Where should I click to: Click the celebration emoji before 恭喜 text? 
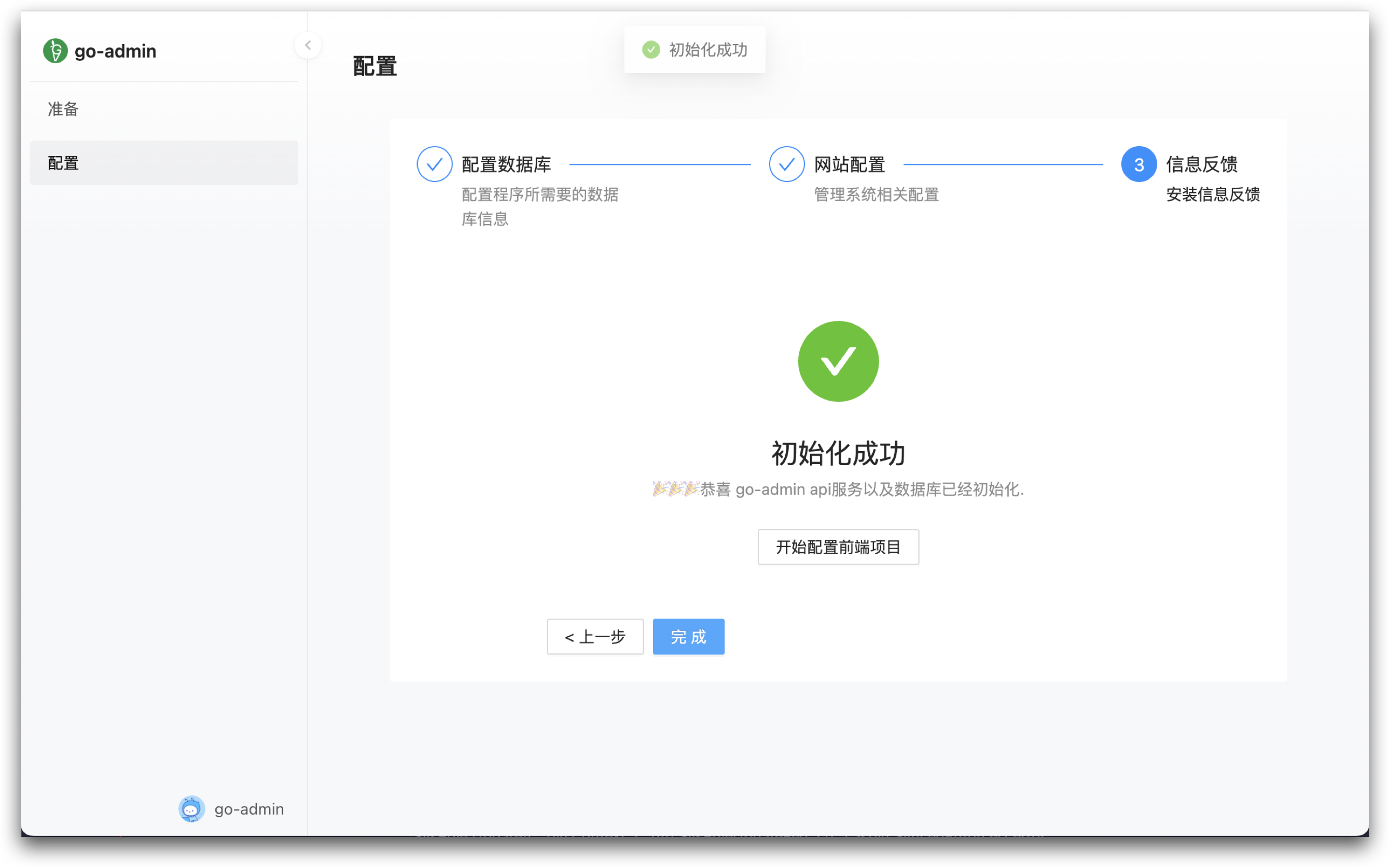click(x=676, y=489)
